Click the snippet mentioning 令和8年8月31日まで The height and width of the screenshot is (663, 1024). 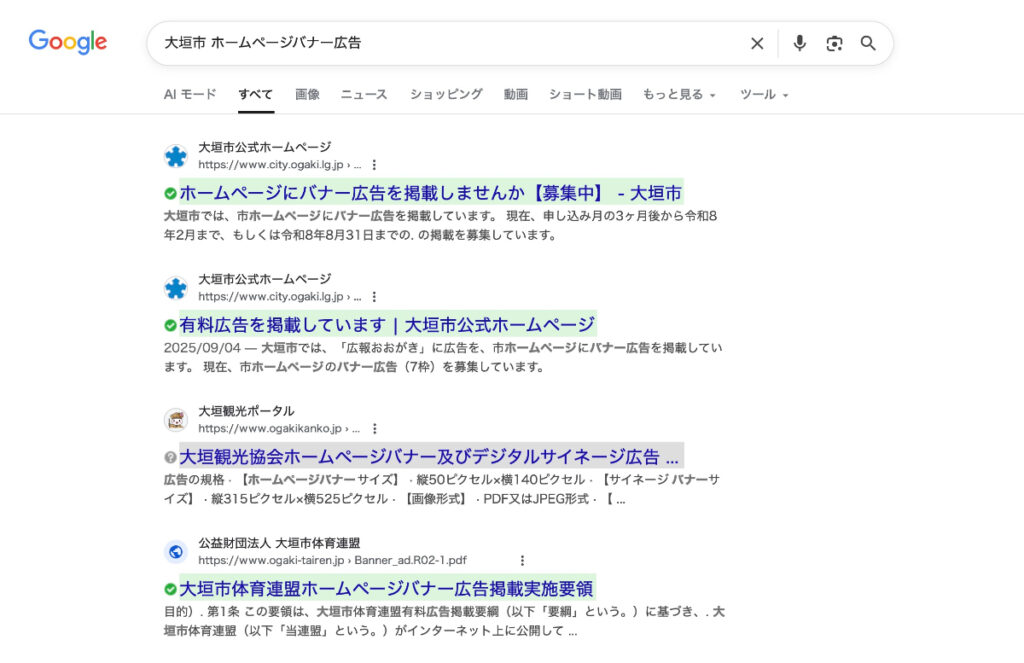441,225
